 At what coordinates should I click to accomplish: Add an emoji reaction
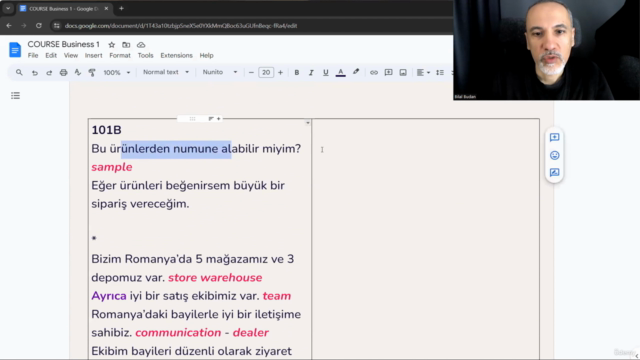tap(554, 156)
